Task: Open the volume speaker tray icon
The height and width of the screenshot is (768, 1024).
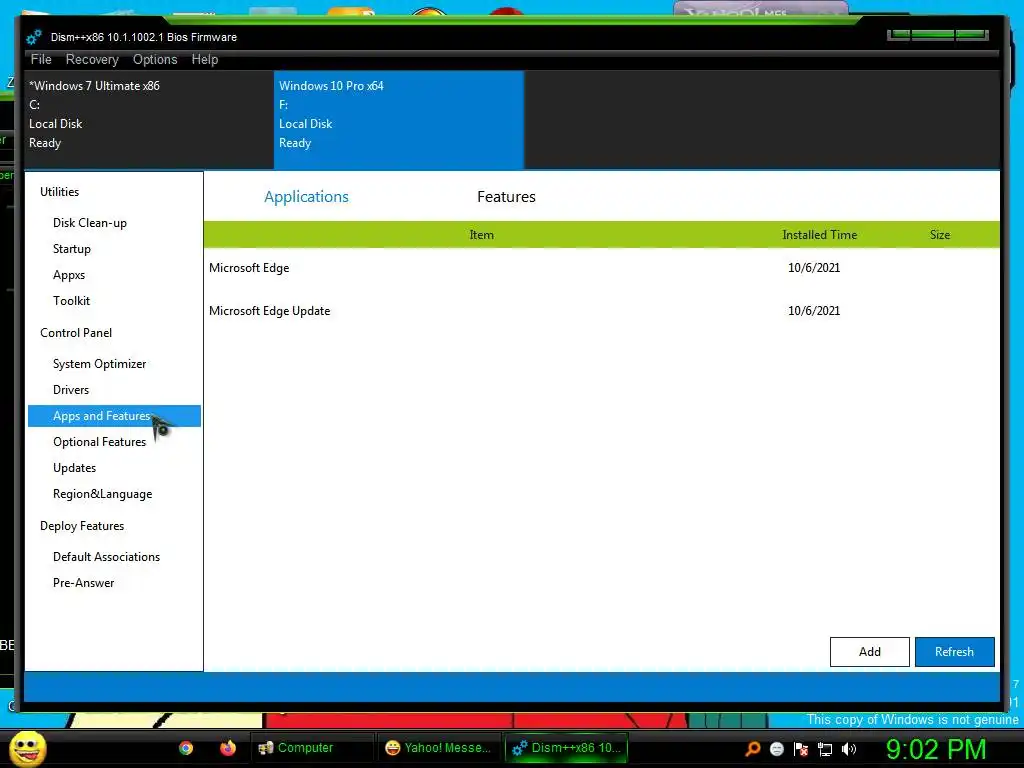Action: tap(848, 748)
